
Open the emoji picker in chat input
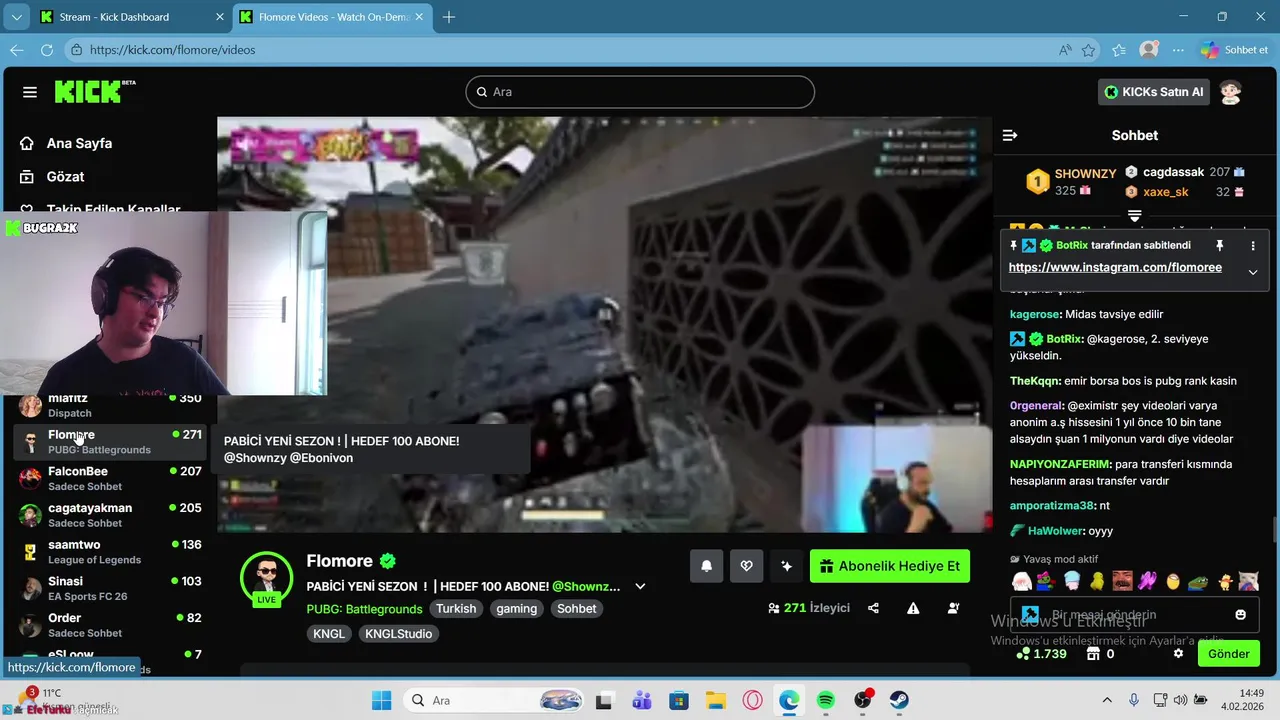pos(1241,614)
